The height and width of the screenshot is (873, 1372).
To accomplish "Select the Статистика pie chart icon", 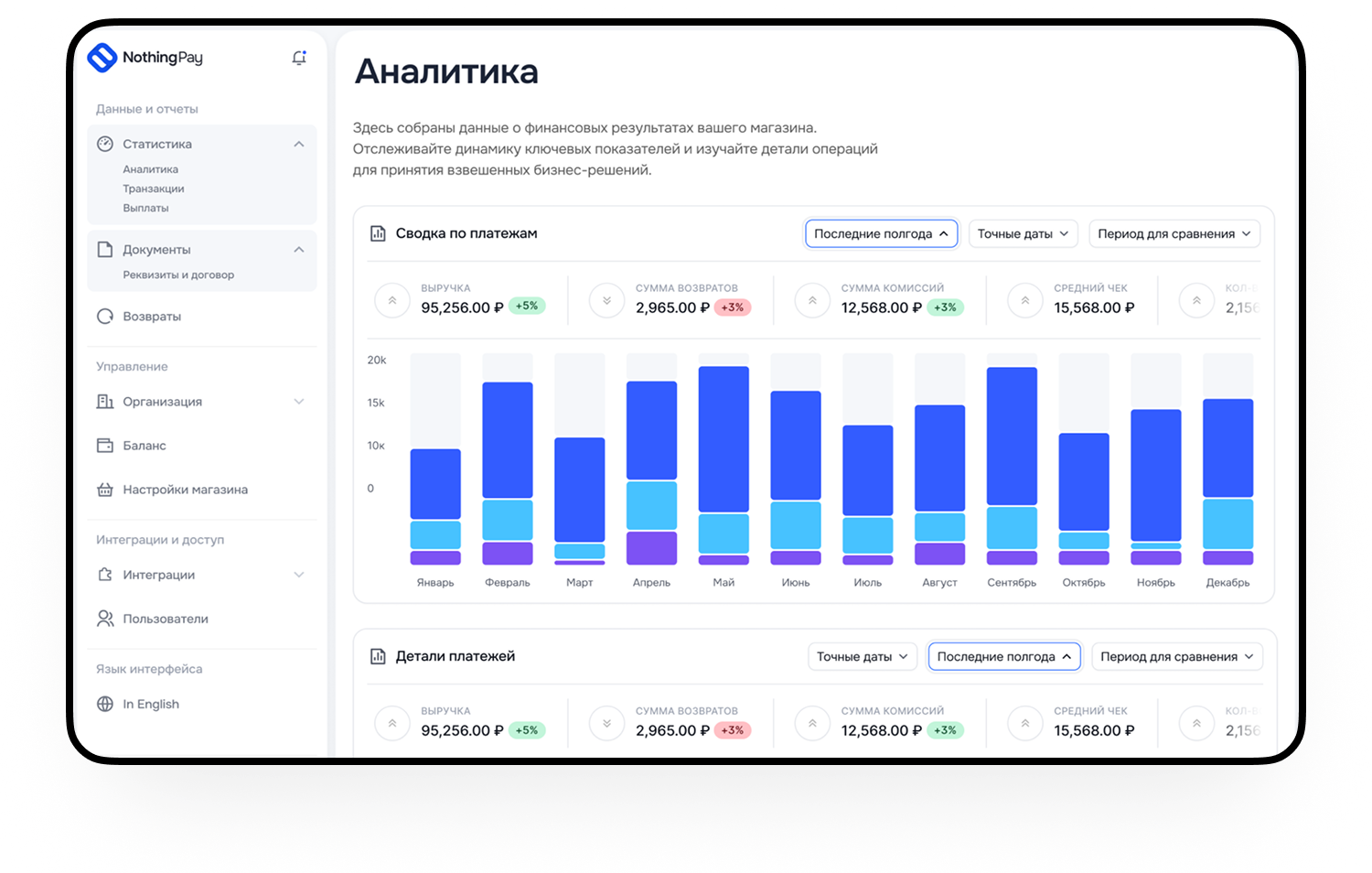I will point(106,144).
